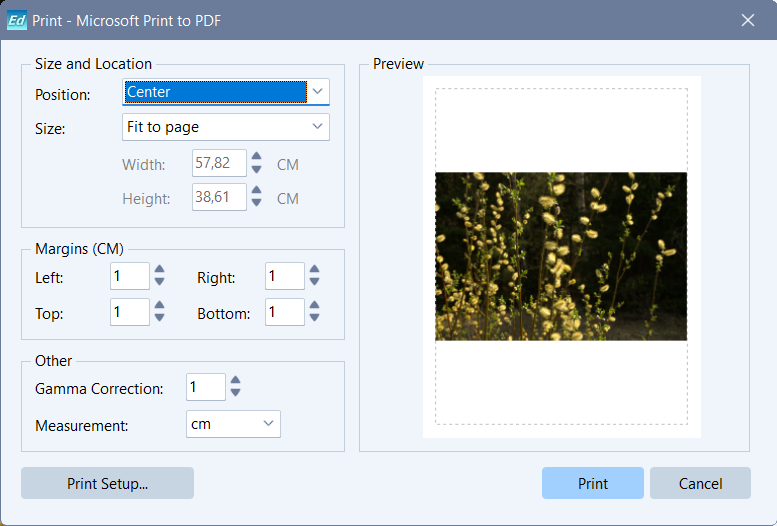
Task: Decrease Gamma Correction with down arrow
Action: tap(236, 393)
